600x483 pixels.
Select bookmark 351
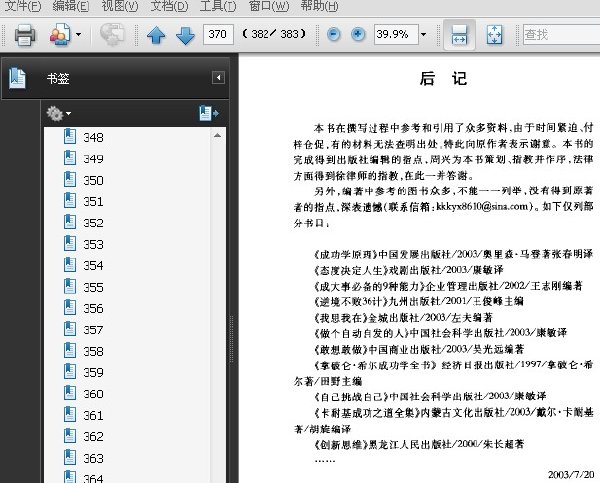pos(93,201)
